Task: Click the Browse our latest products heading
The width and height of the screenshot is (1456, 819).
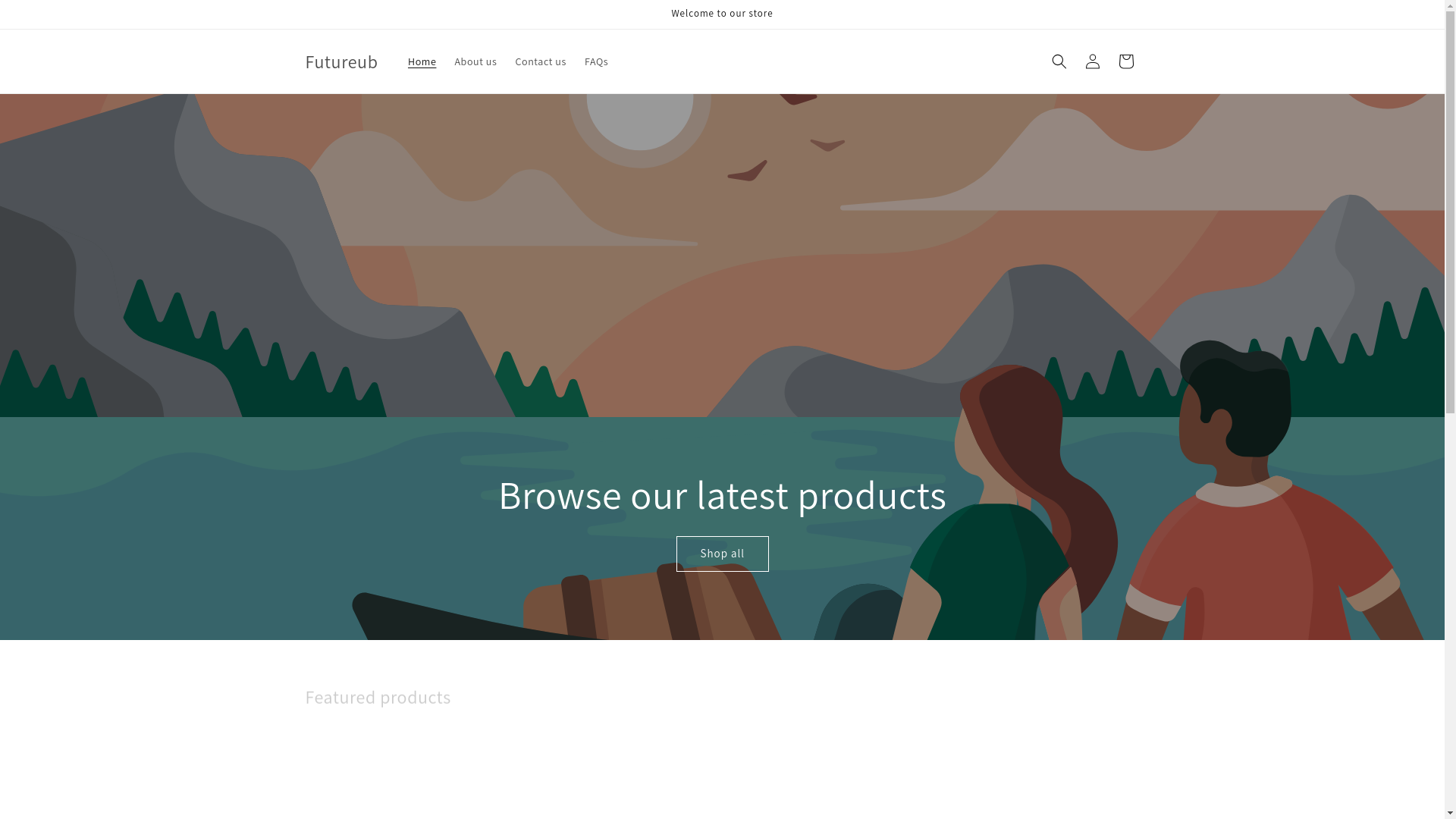Action: 722,495
